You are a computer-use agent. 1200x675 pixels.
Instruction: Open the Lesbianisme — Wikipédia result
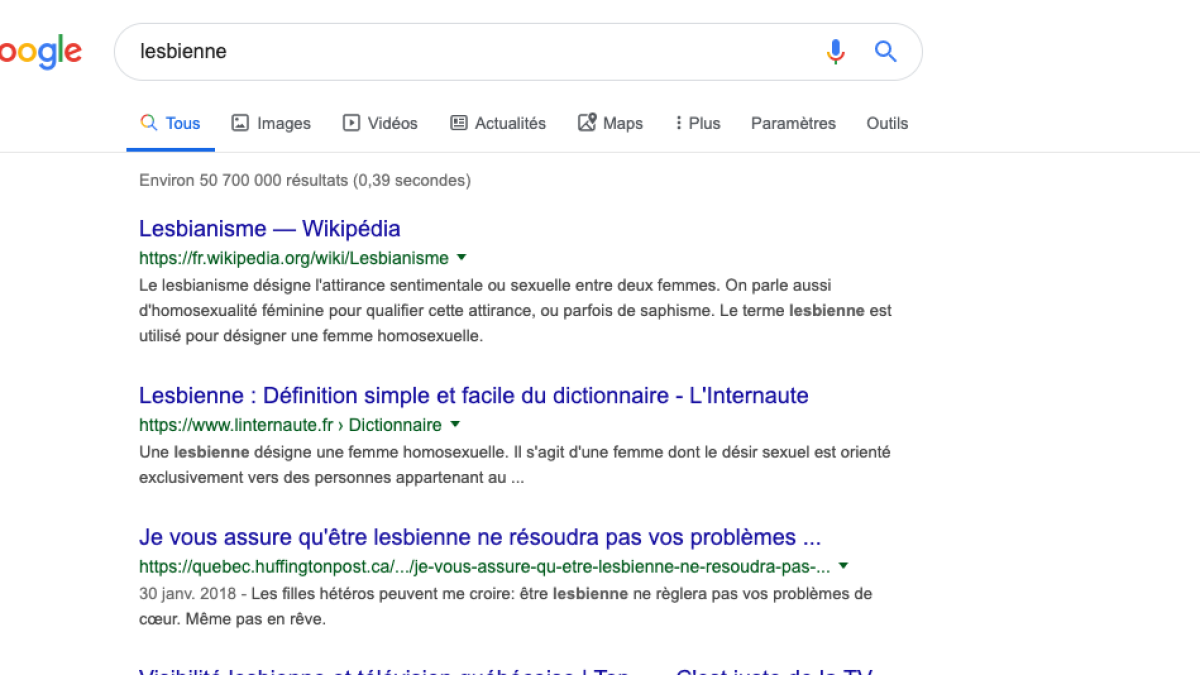pyautogui.click(x=270, y=228)
